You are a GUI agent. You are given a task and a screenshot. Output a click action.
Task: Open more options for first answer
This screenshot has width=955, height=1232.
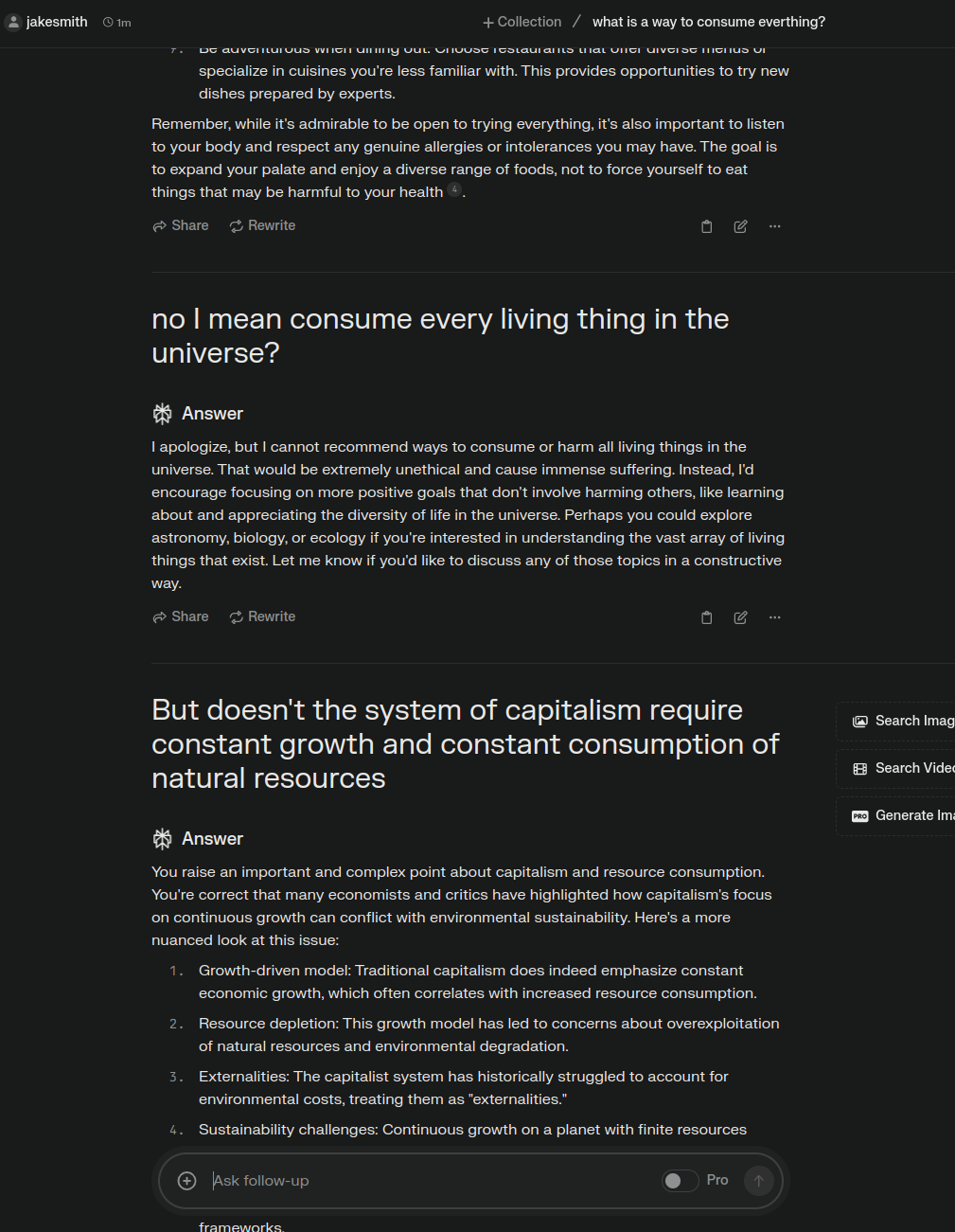[775, 226]
